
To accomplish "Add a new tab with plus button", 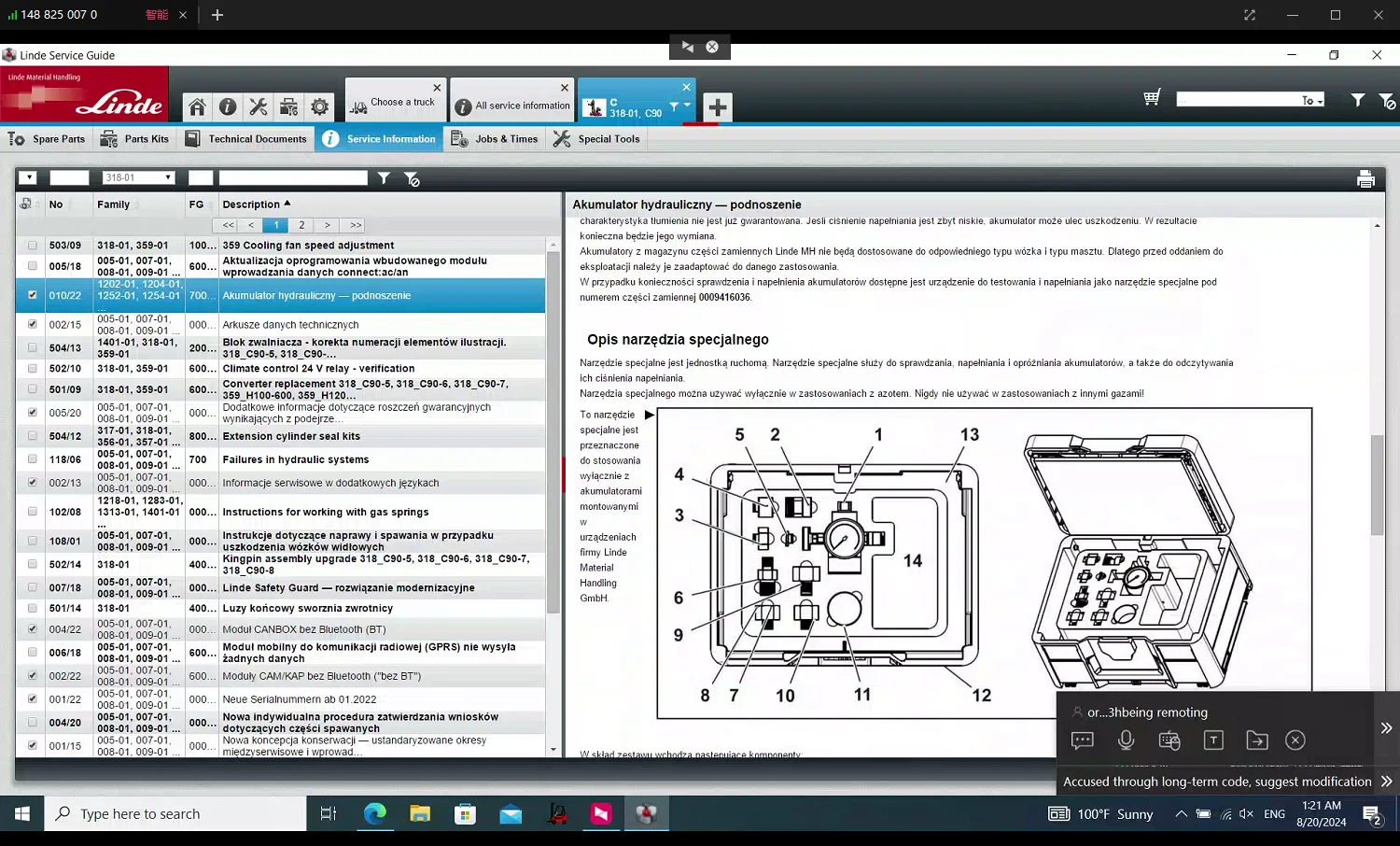I will (718, 107).
